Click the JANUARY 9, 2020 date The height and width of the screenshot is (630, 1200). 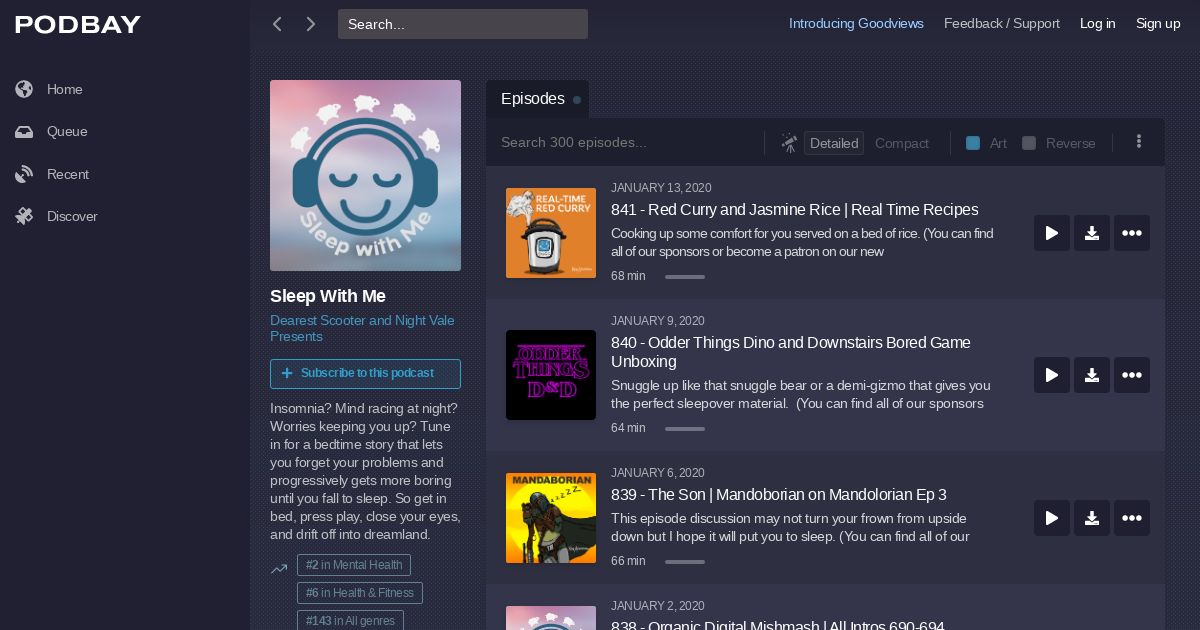click(x=658, y=321)
